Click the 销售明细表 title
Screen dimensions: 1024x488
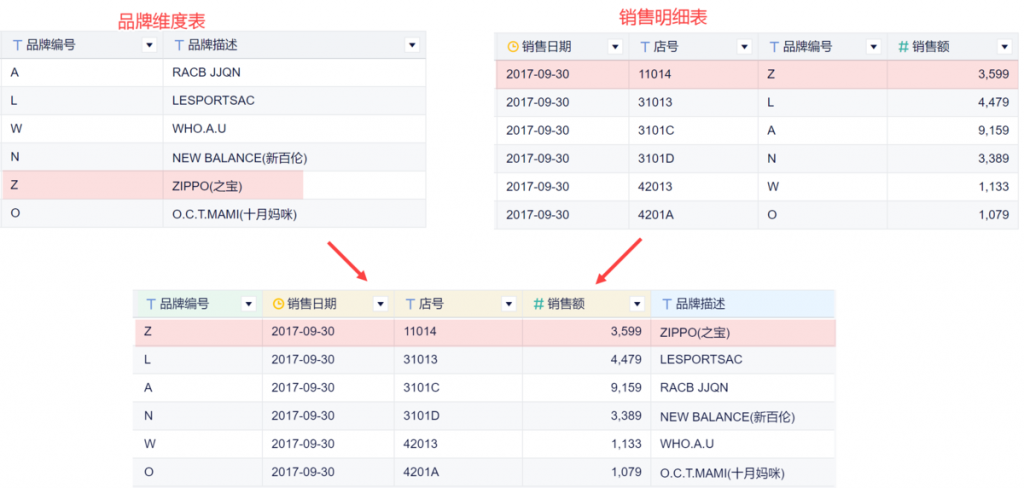[661, 15]
